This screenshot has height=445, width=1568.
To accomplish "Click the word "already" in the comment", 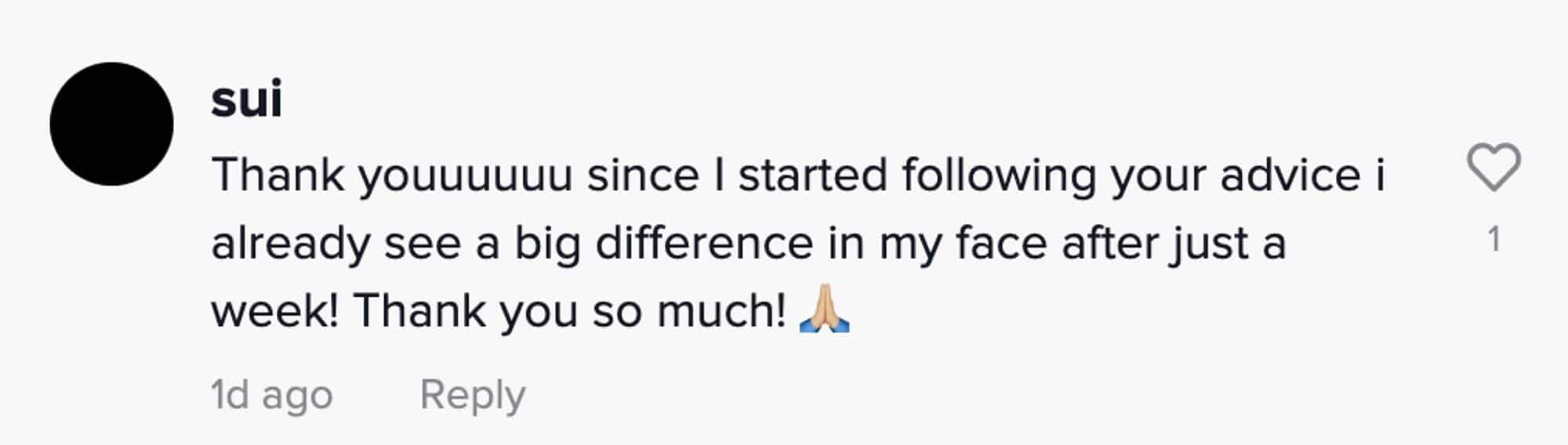I will [x=290, y=244].
